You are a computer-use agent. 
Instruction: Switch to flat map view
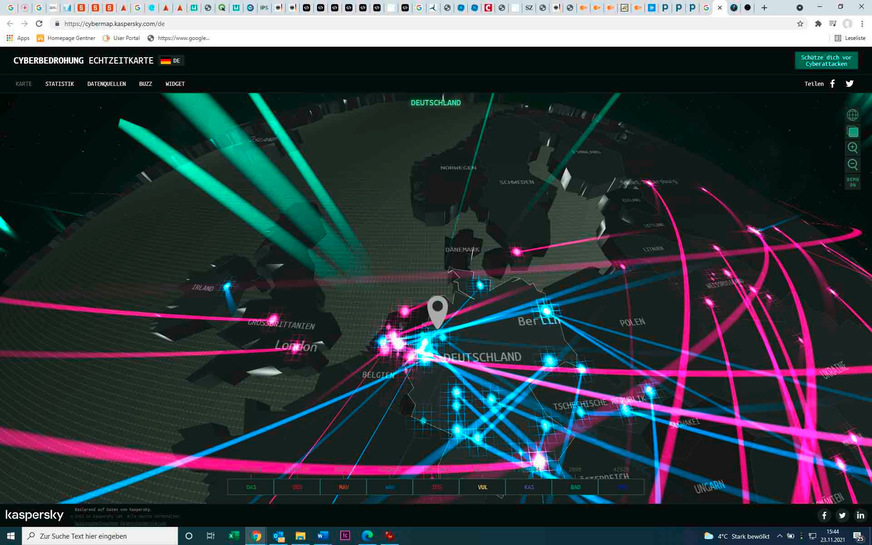pos(852,132)
